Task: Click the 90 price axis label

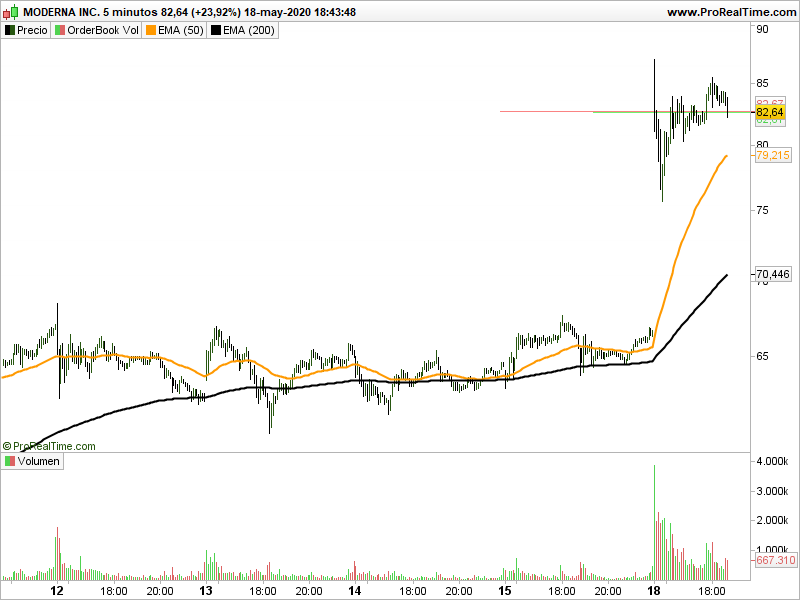Action: [x=762, y=29]
